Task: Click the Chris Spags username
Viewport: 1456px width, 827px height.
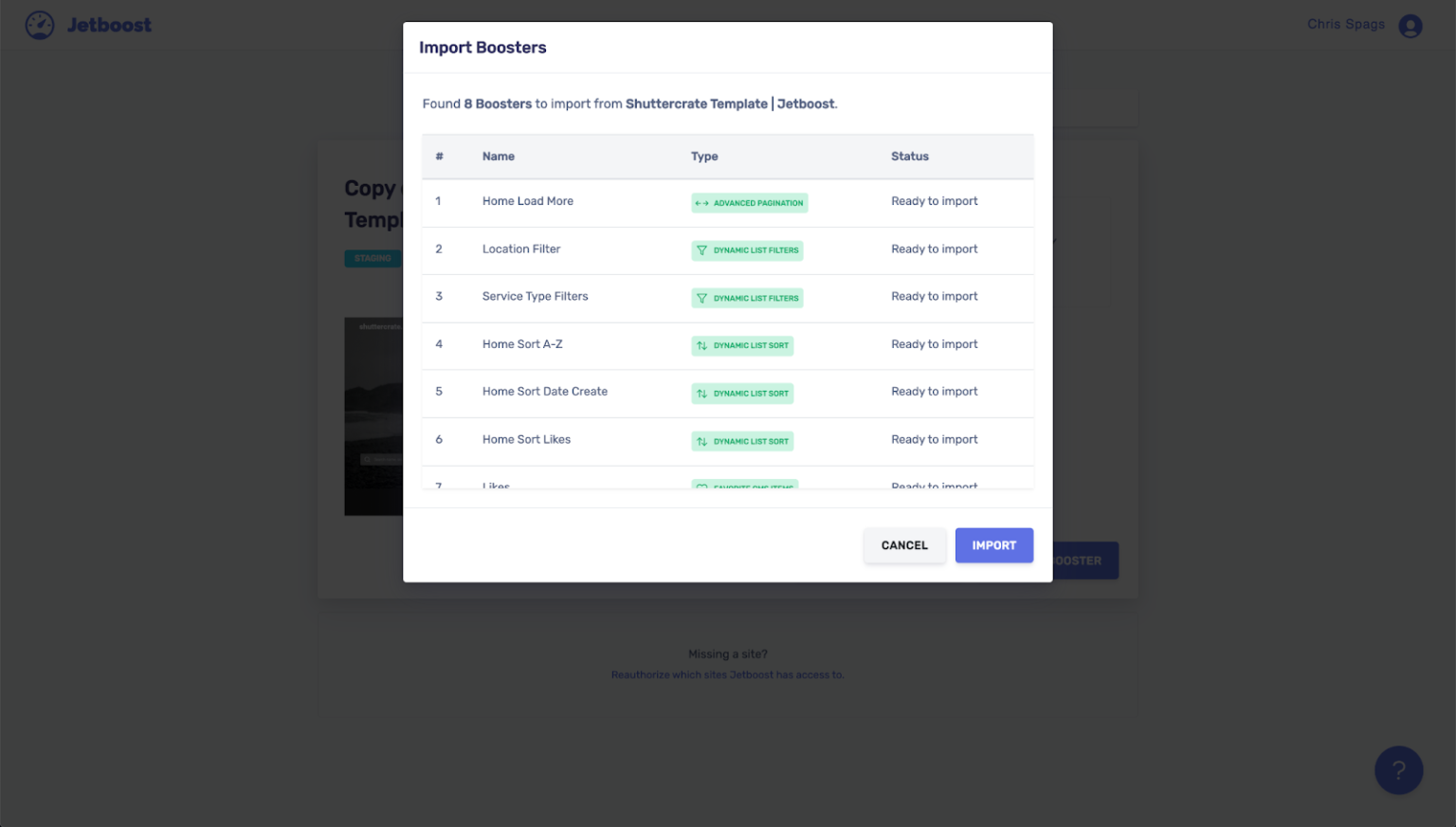Action: [1345, 24]
